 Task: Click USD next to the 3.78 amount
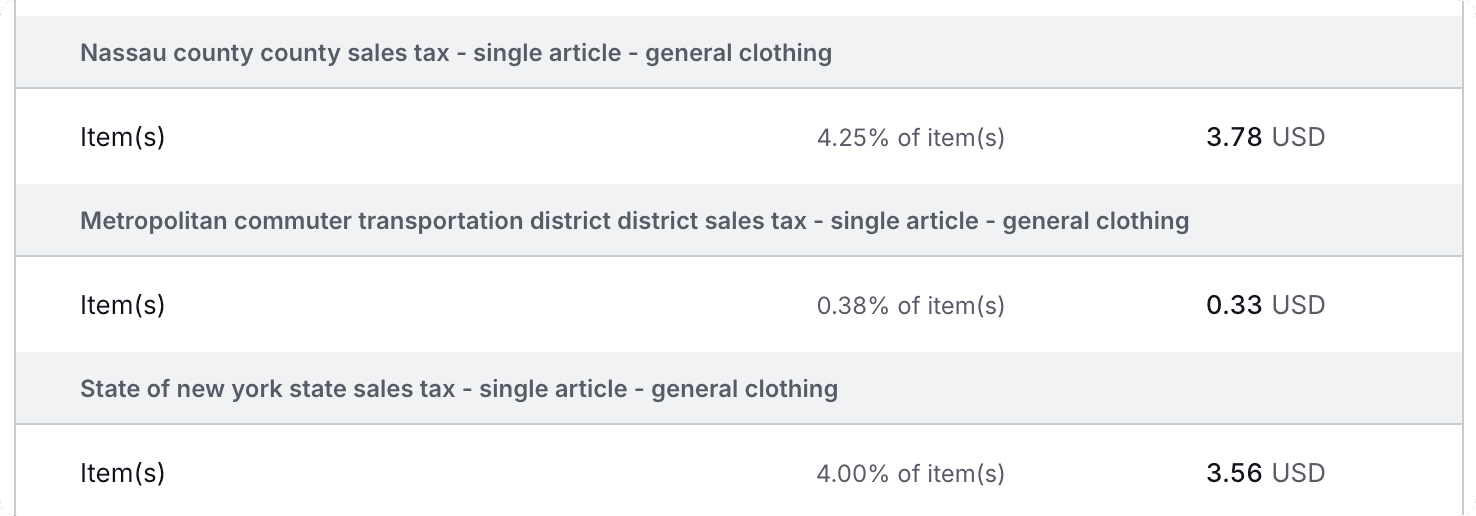tap(1298, 137)
